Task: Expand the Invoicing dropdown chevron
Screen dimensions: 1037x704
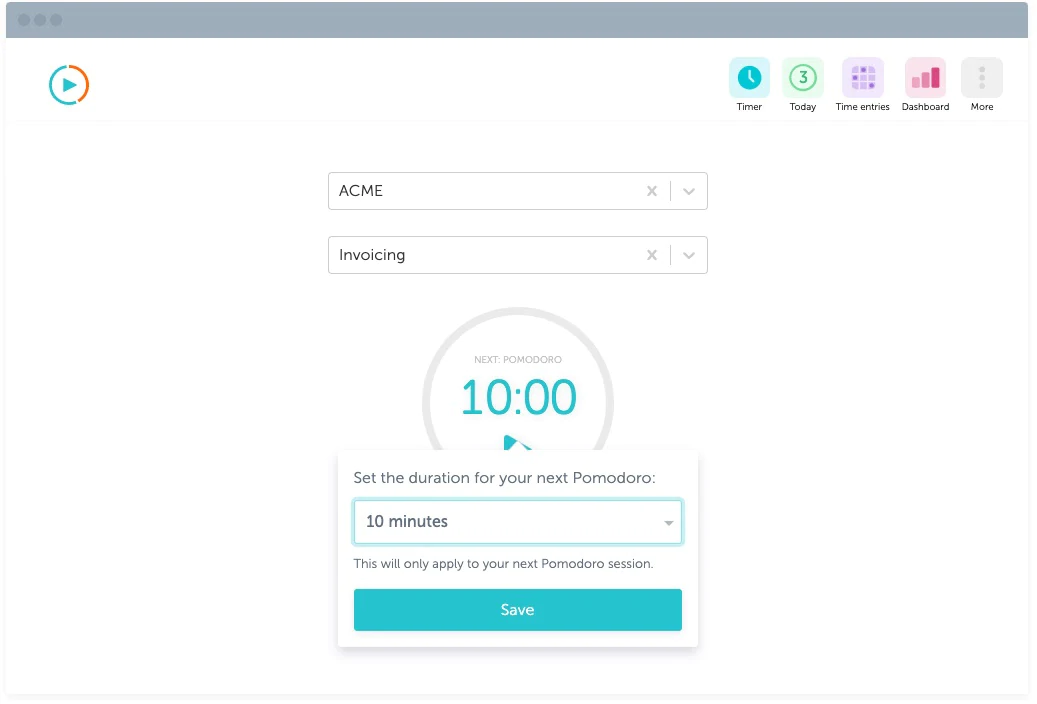Action: [x=689, y=255]
